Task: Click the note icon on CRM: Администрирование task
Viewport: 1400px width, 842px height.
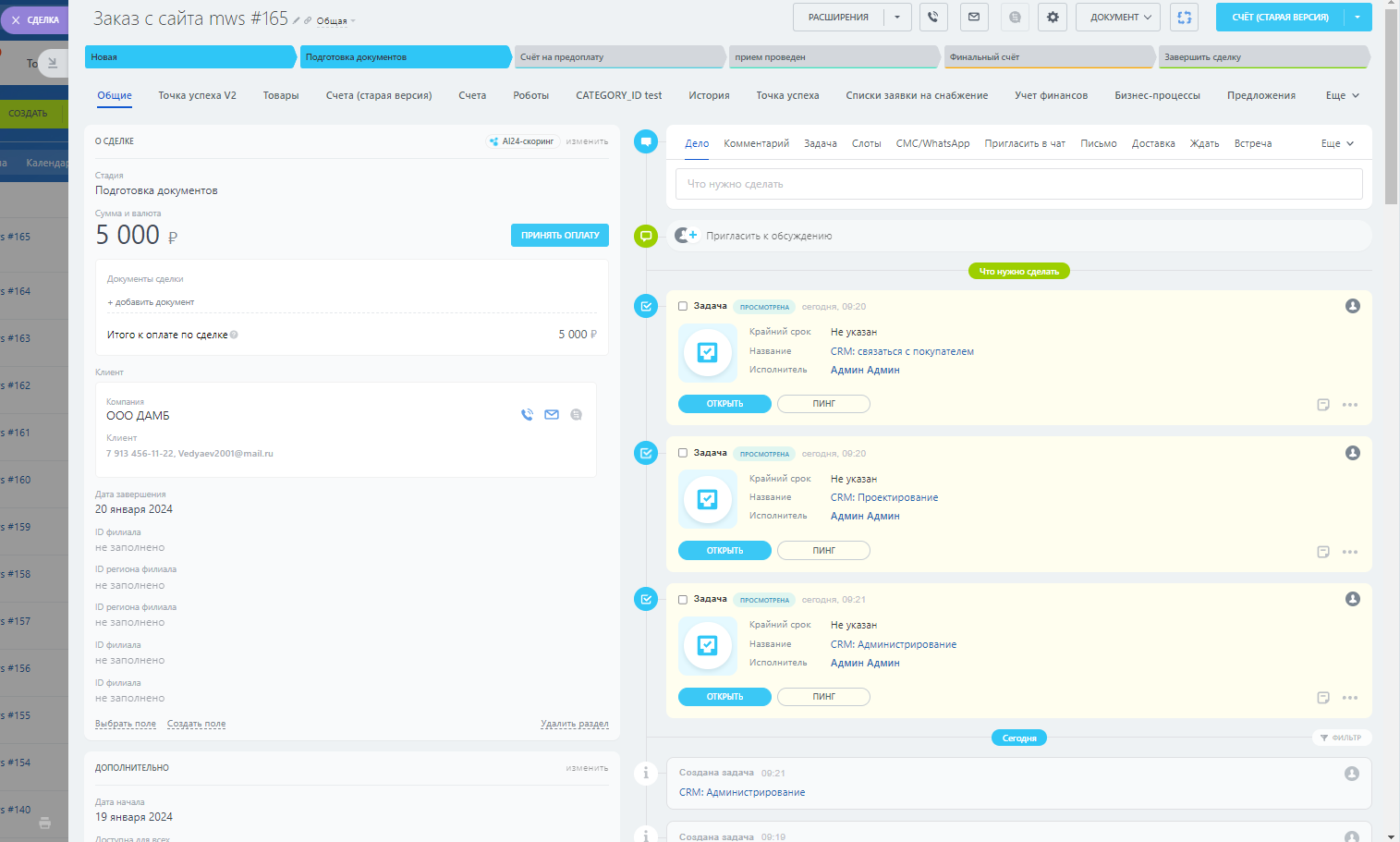Action: click(1323, 698)
